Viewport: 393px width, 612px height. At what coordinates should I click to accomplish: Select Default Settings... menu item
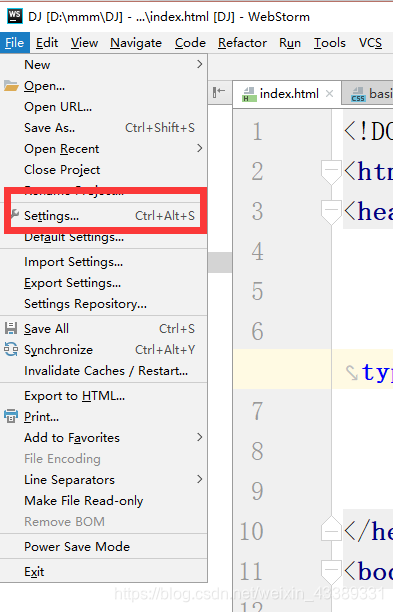103,237
